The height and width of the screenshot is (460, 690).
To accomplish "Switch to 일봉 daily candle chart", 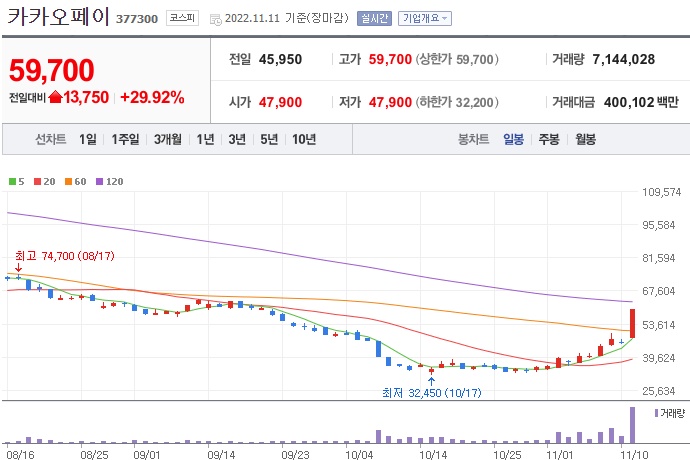I will click(x=514, y=140).
